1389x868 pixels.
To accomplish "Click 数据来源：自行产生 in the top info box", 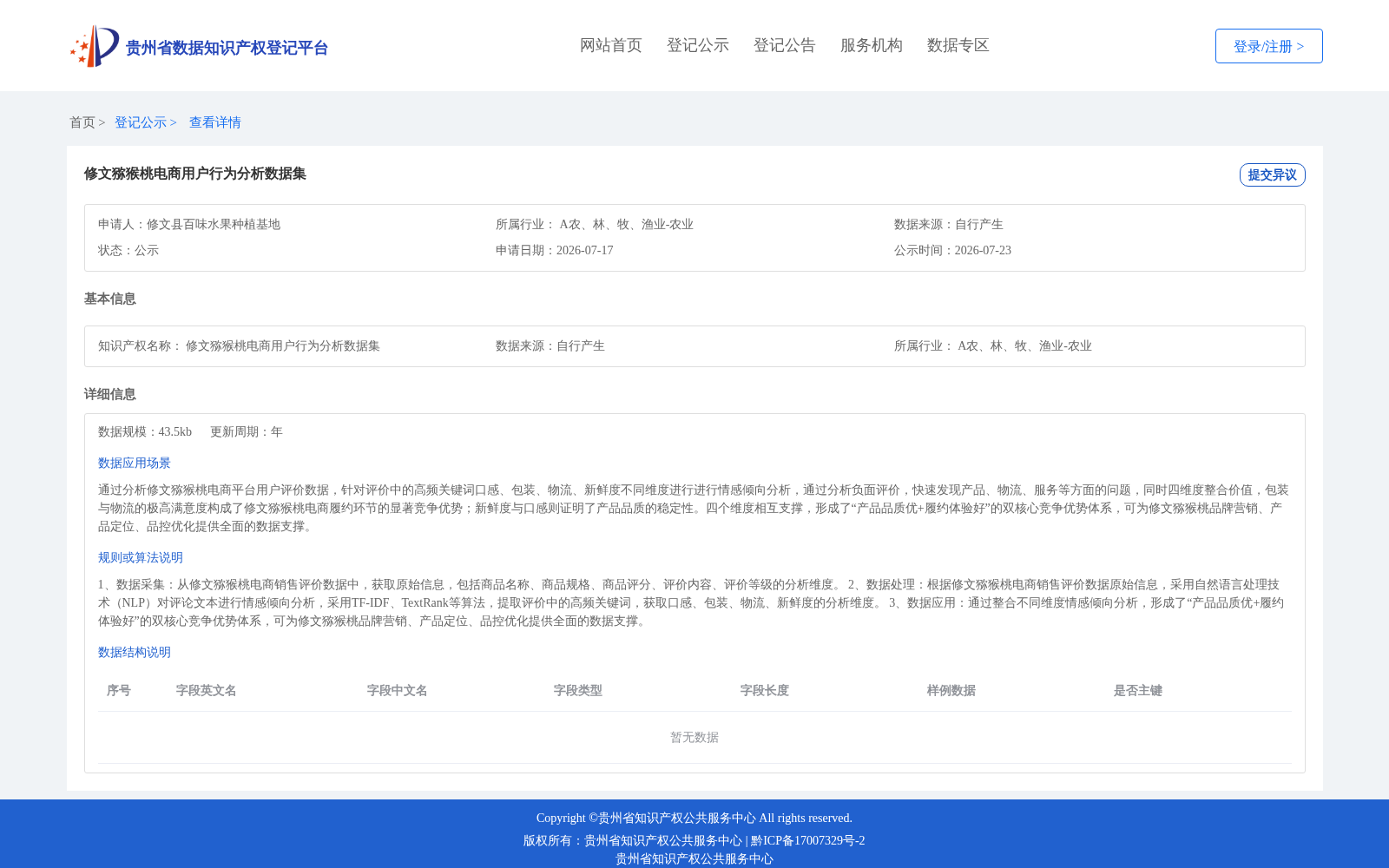I will pos(949,224).
